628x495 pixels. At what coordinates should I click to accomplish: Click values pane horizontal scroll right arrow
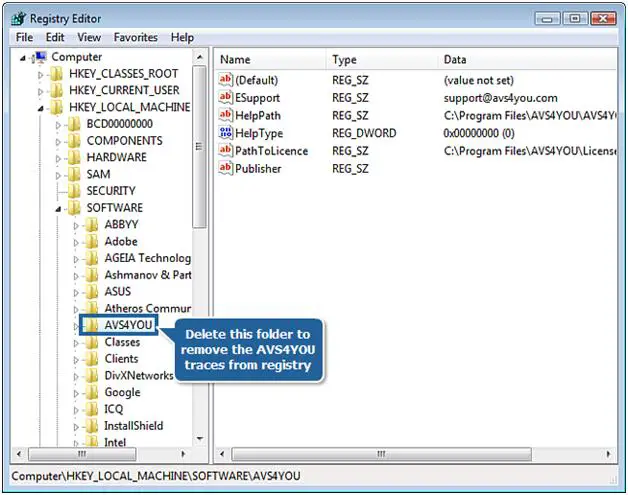click(608, 454)
